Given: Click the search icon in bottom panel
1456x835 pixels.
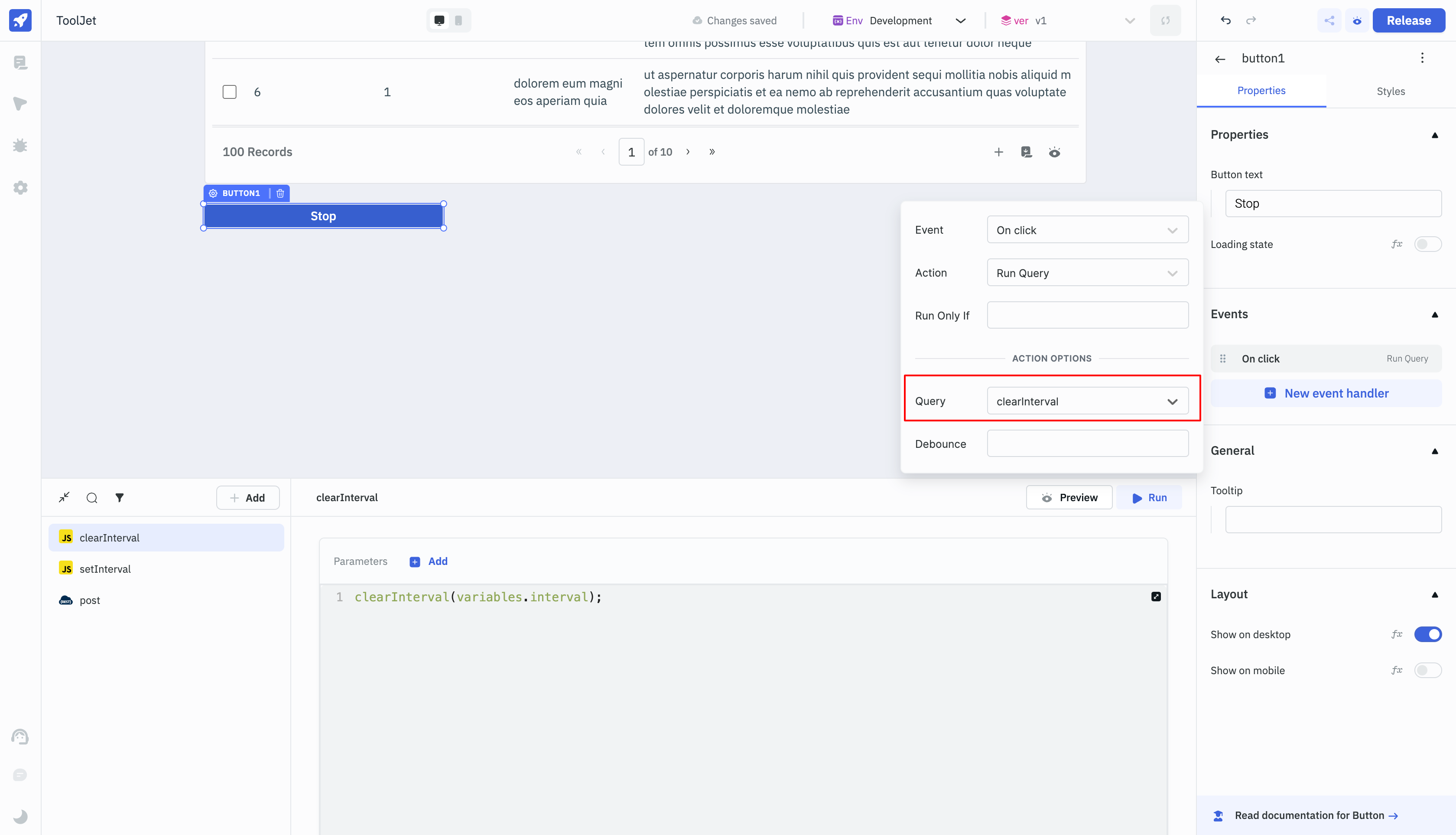Looking at the screenshot, I should pos(91,497).
